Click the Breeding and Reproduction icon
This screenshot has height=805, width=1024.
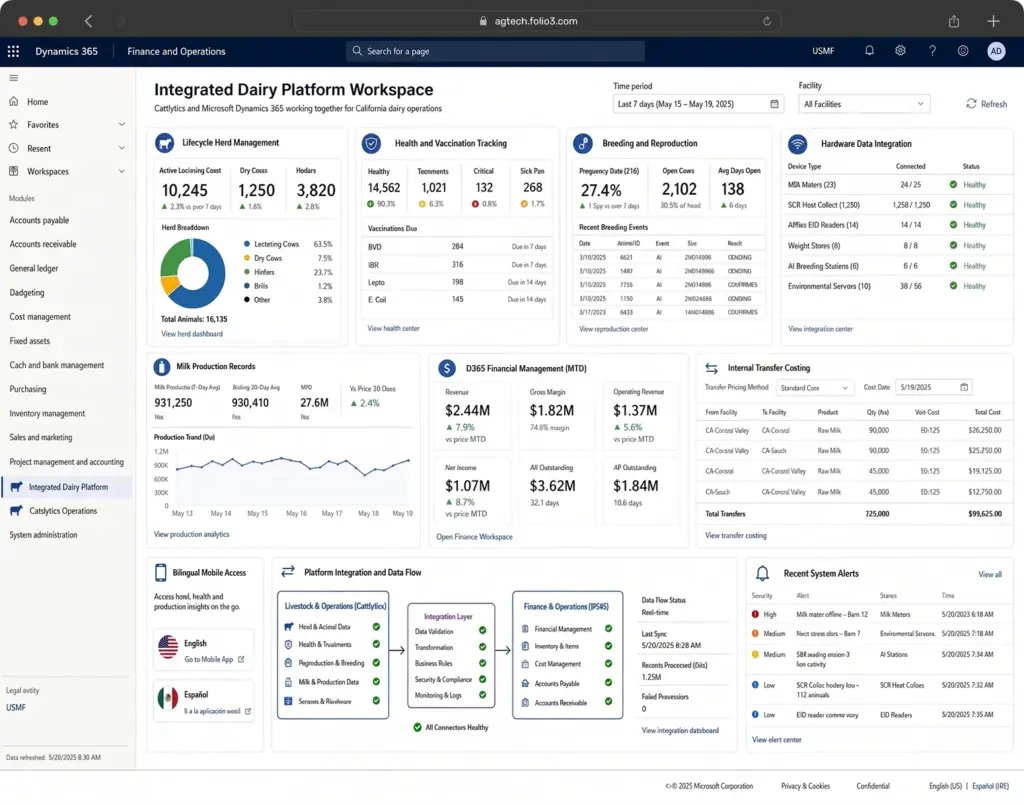(x=583, y=143)
